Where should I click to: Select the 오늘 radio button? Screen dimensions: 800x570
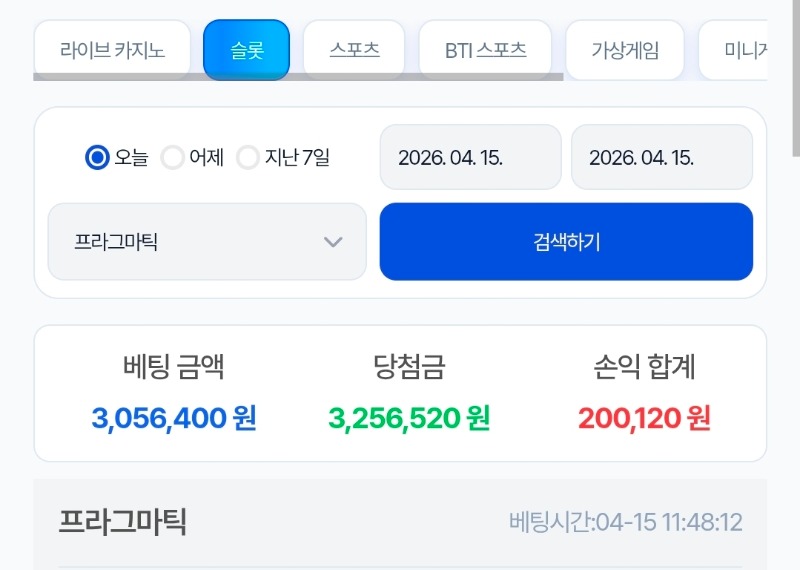click(97, 157)
